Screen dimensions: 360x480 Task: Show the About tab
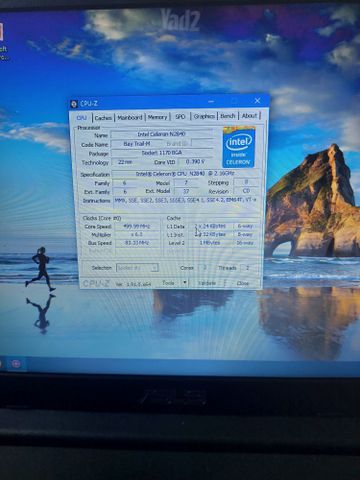(249, 116)
